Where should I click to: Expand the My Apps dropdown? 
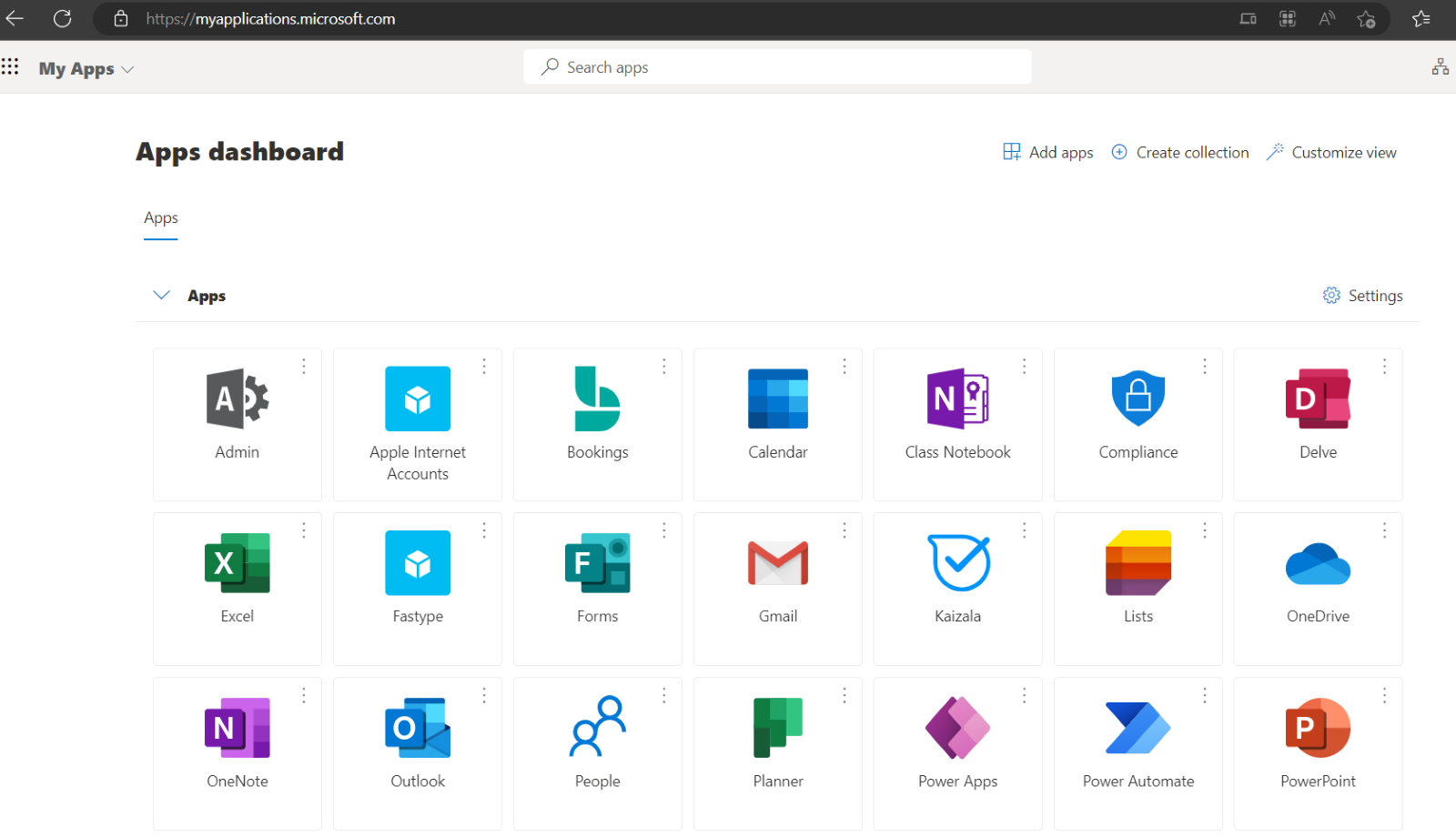click(x=86, y=69)
